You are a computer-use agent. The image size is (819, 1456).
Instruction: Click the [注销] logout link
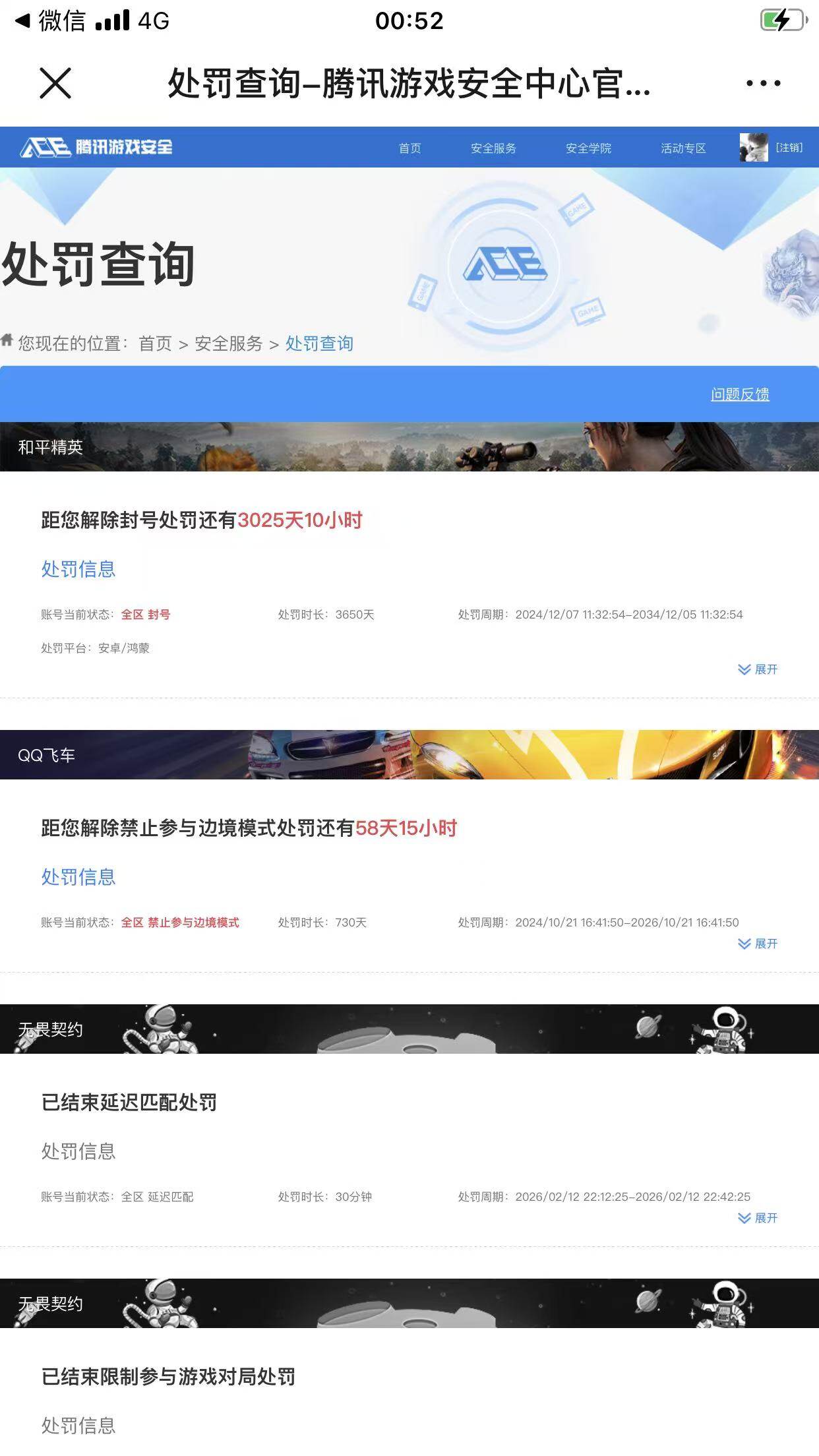[x=789, y=147]
